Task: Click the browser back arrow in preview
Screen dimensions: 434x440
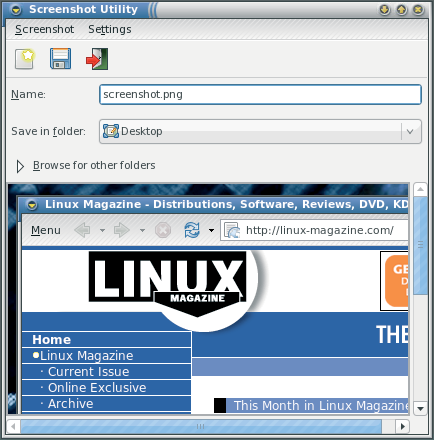Action: [82, 230]
